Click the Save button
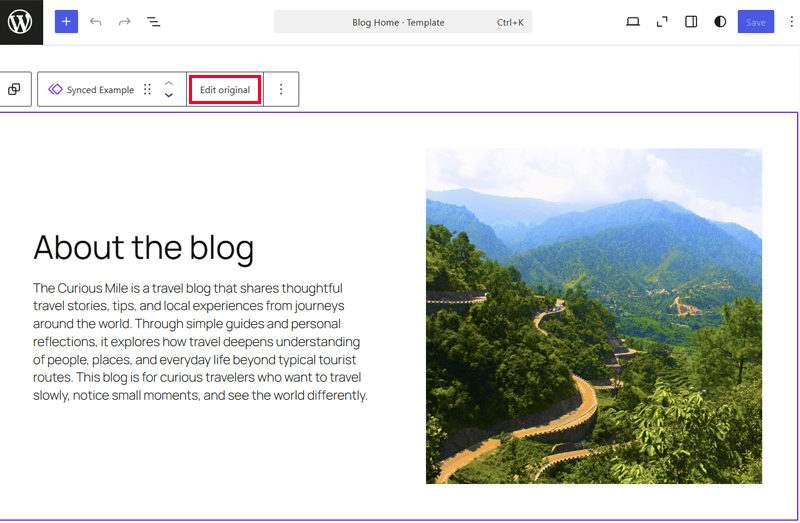The width and height of the screenshot is (800, 523). [755, 22]
